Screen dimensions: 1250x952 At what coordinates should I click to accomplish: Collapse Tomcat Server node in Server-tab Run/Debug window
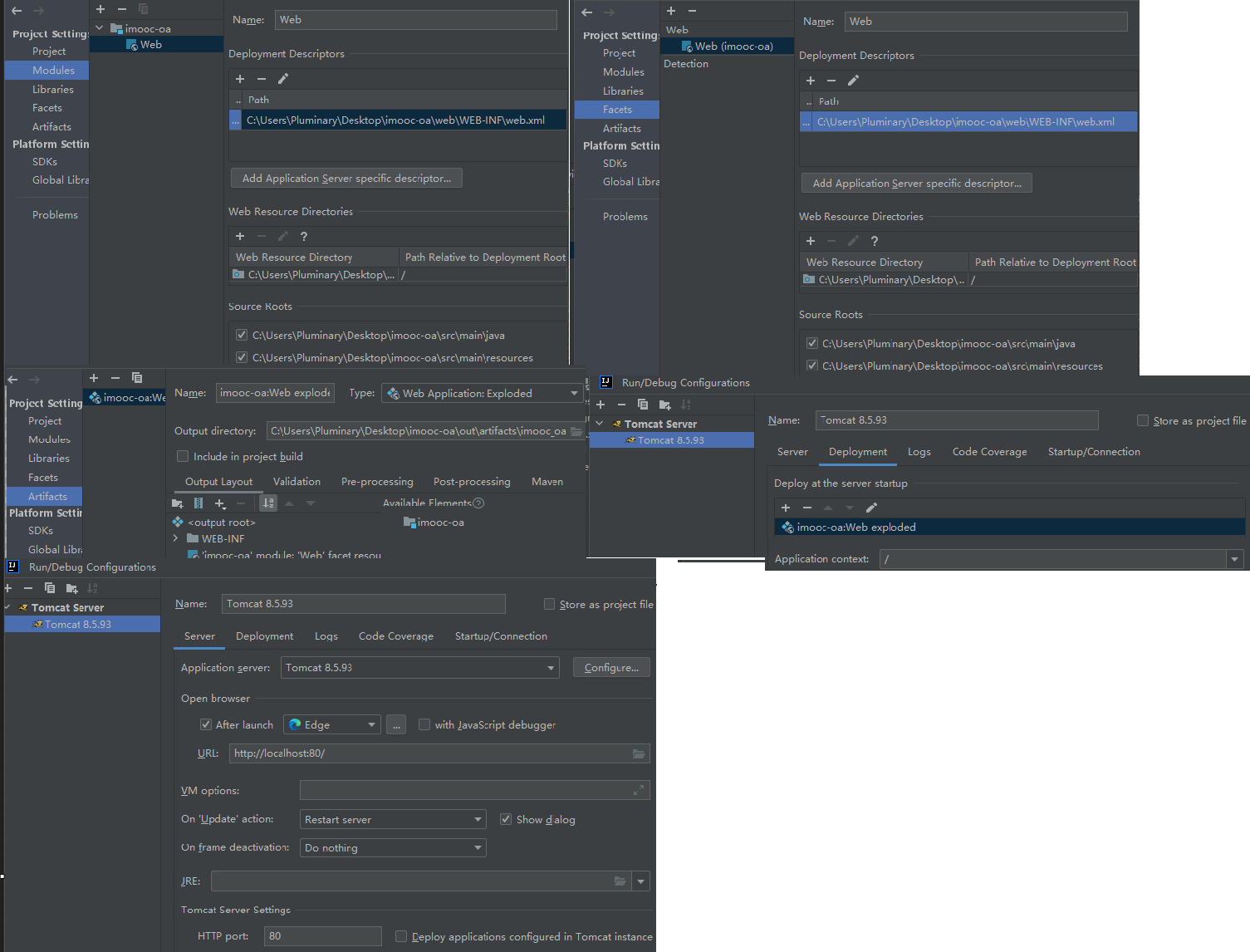point(7,607)
